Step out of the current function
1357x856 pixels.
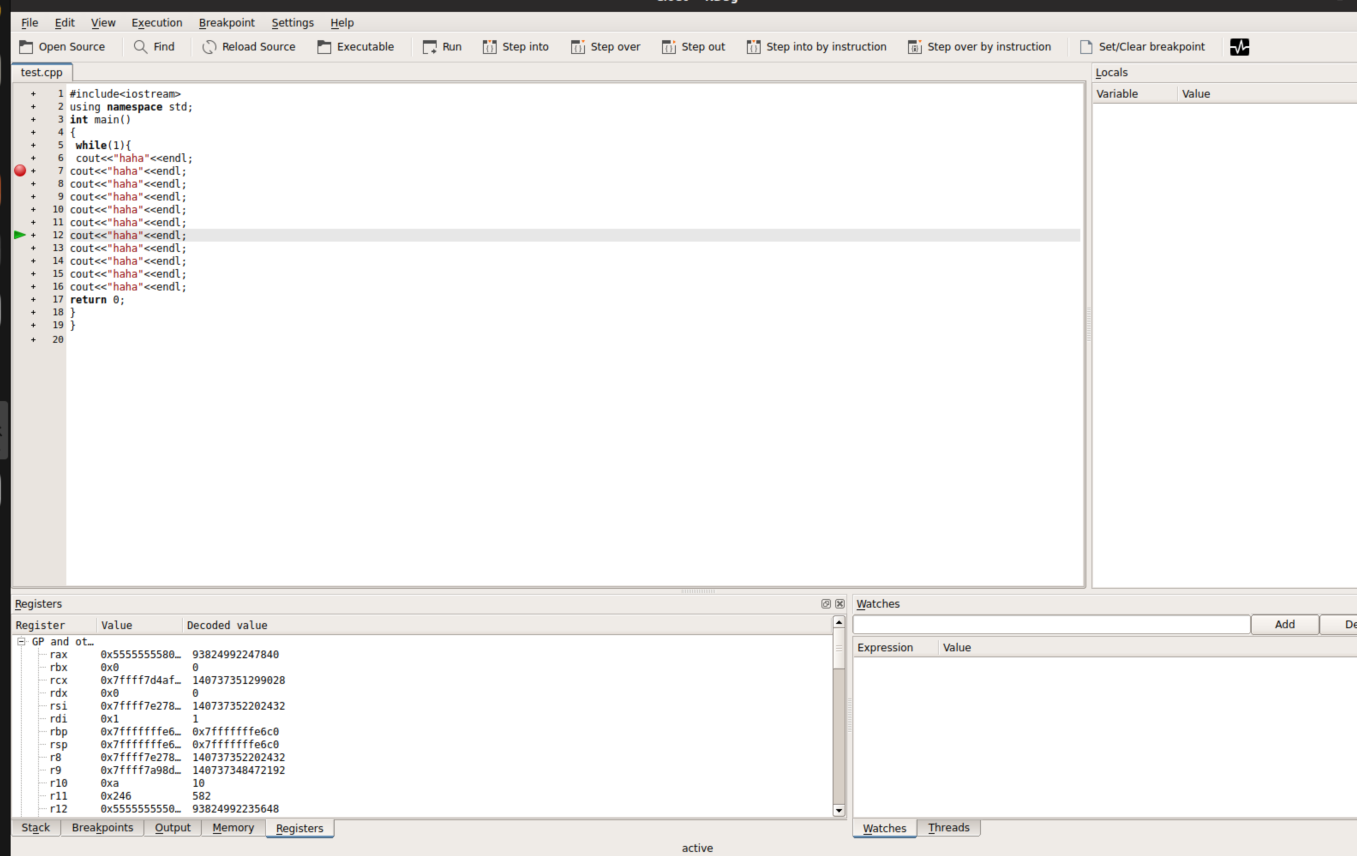pos(694,47)
